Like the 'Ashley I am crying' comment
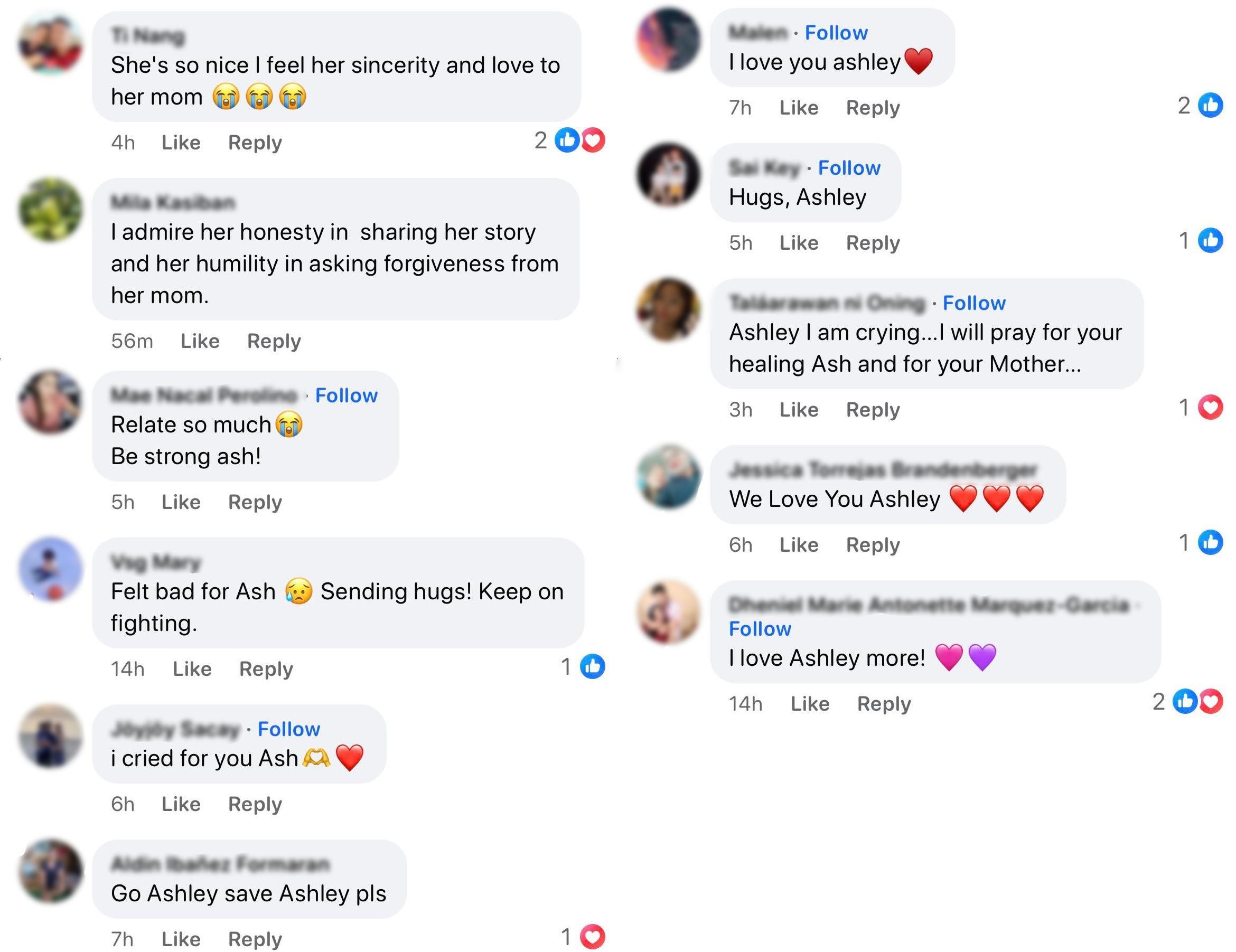This screenshot has width=1236, height=952. [x=799, y=410]
